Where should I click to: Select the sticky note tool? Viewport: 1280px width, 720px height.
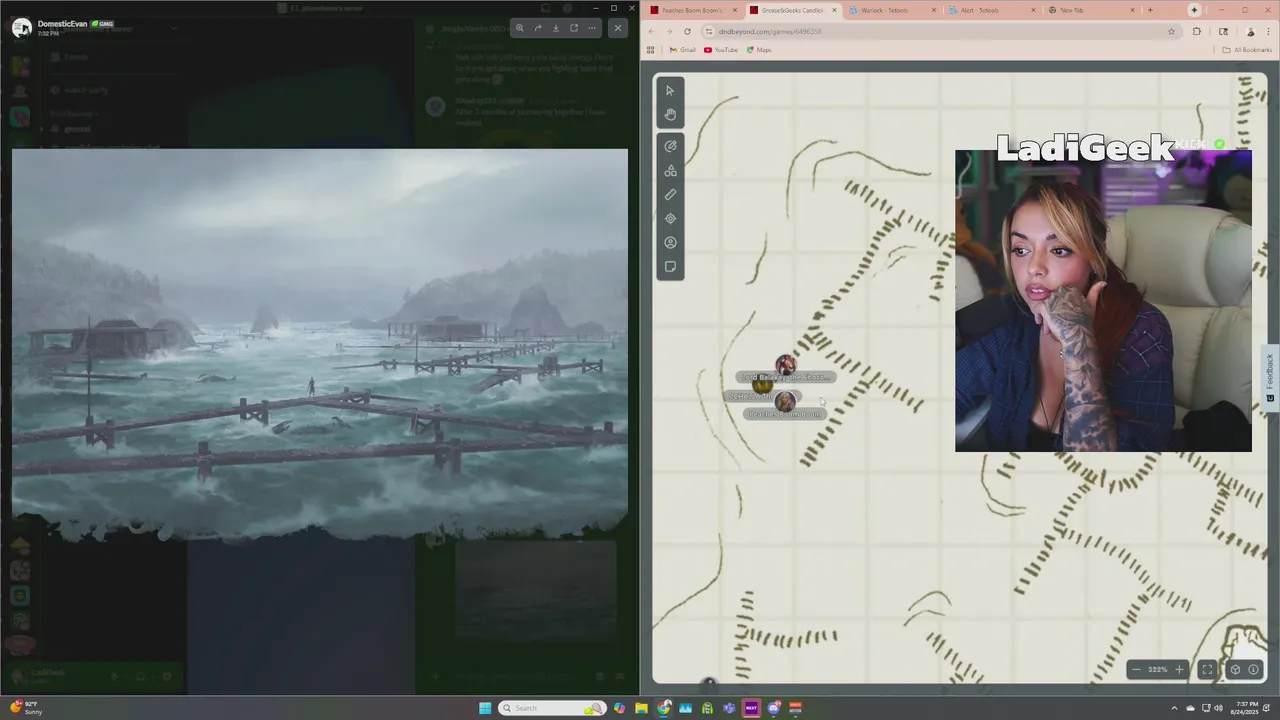(x=670, y=266)
